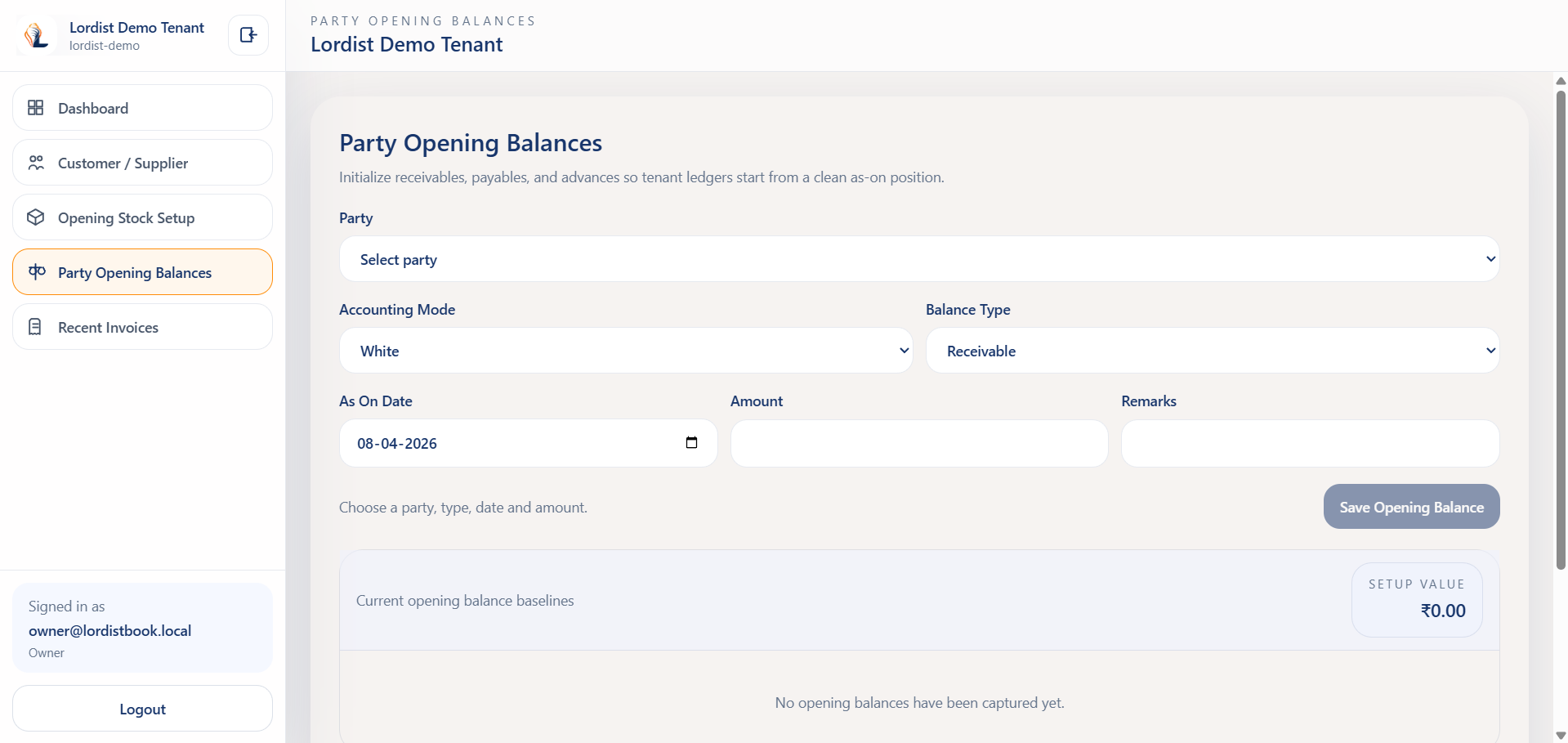Click the Party Opening Balances heading
Screen dimensions: 1568x743
pos(471,143)
